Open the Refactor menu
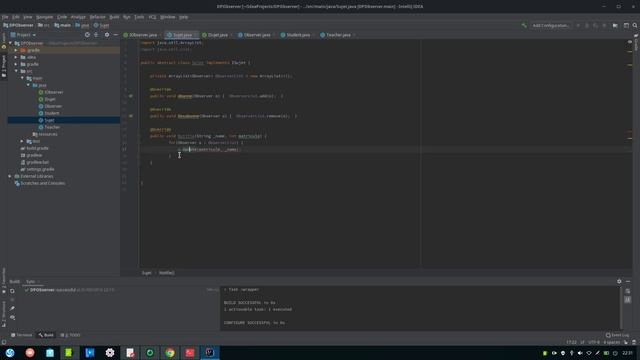This screenshot has width=640, height=360. tap(98, 17)
